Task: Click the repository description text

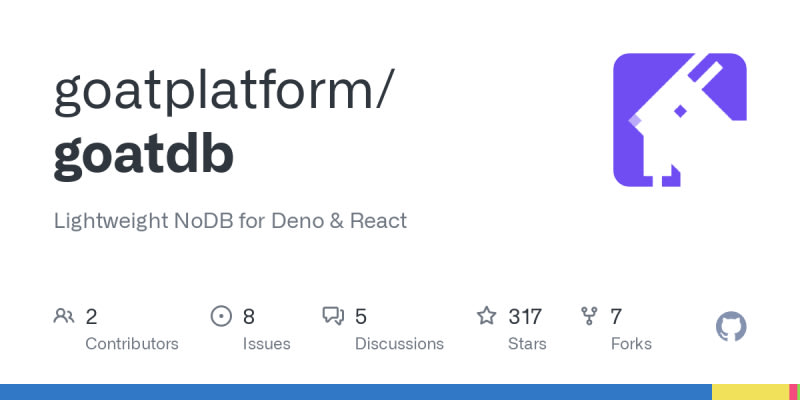Action: [x=230, y=221]
